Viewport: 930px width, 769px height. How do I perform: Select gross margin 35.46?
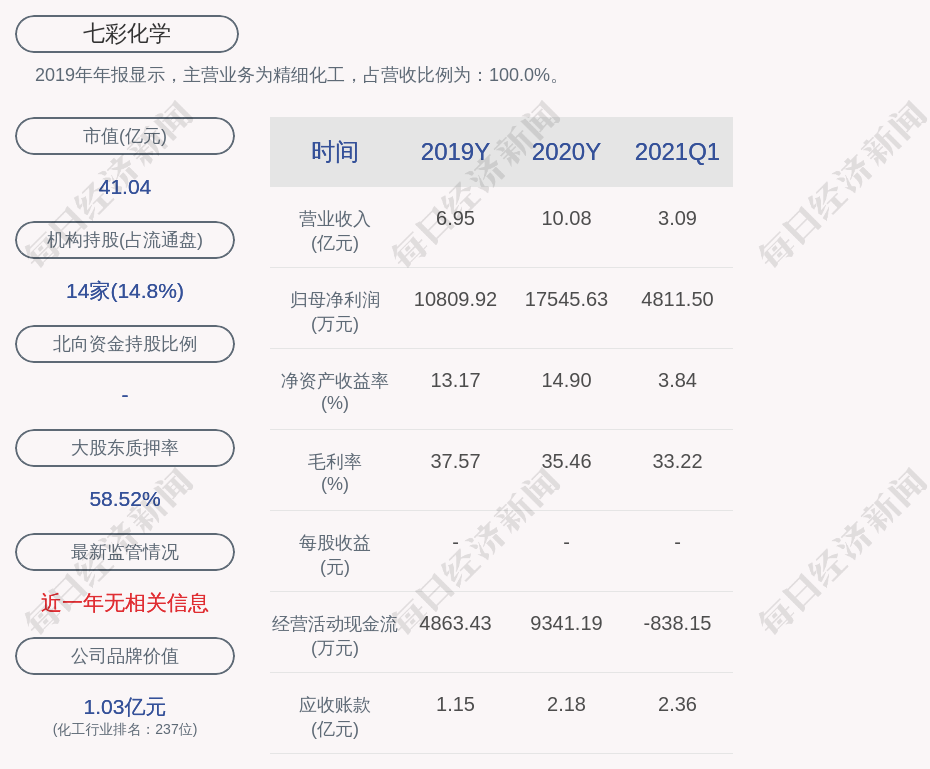[x=566, y=461]
